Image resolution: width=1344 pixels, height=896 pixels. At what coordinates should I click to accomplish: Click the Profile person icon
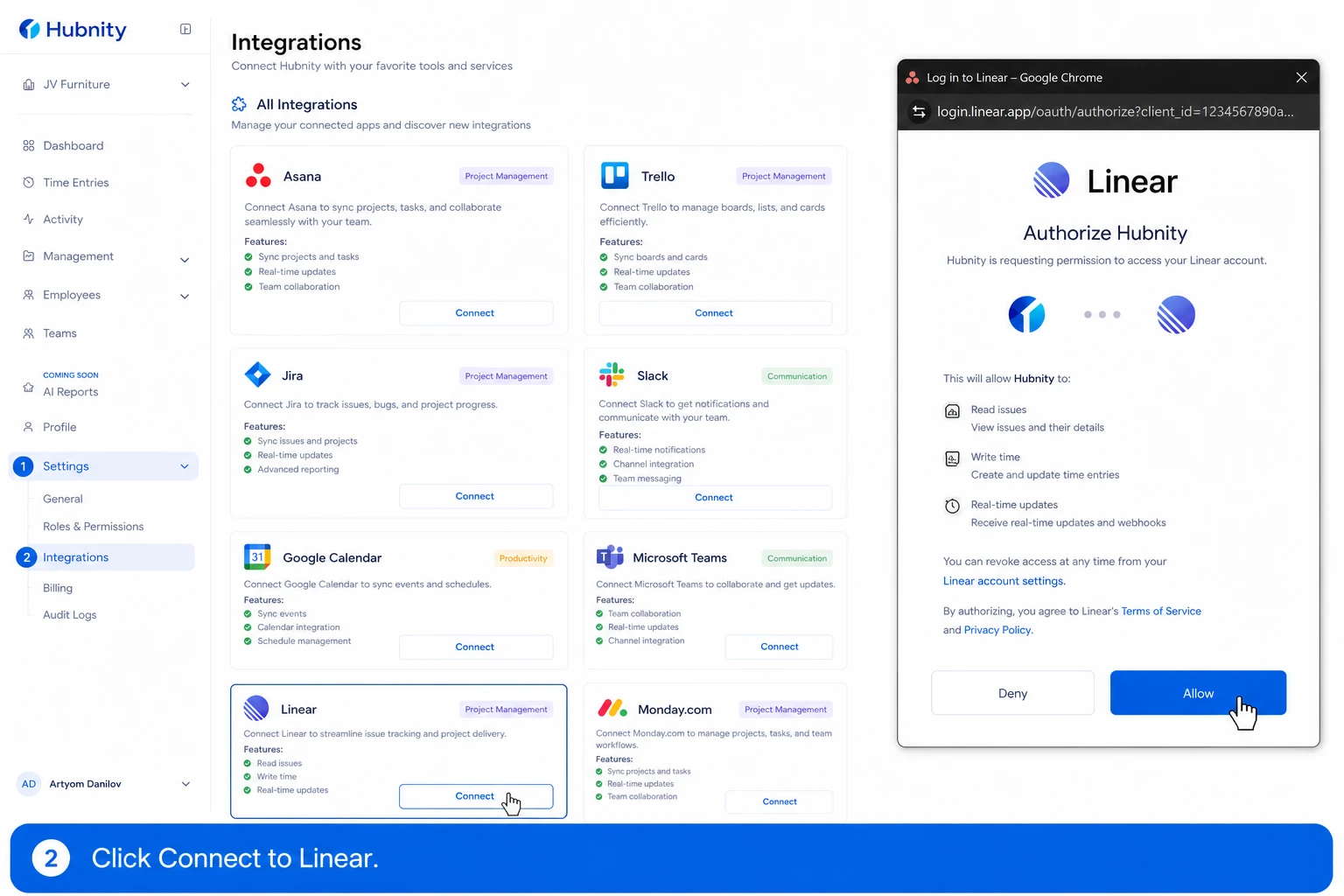[29, 427]
